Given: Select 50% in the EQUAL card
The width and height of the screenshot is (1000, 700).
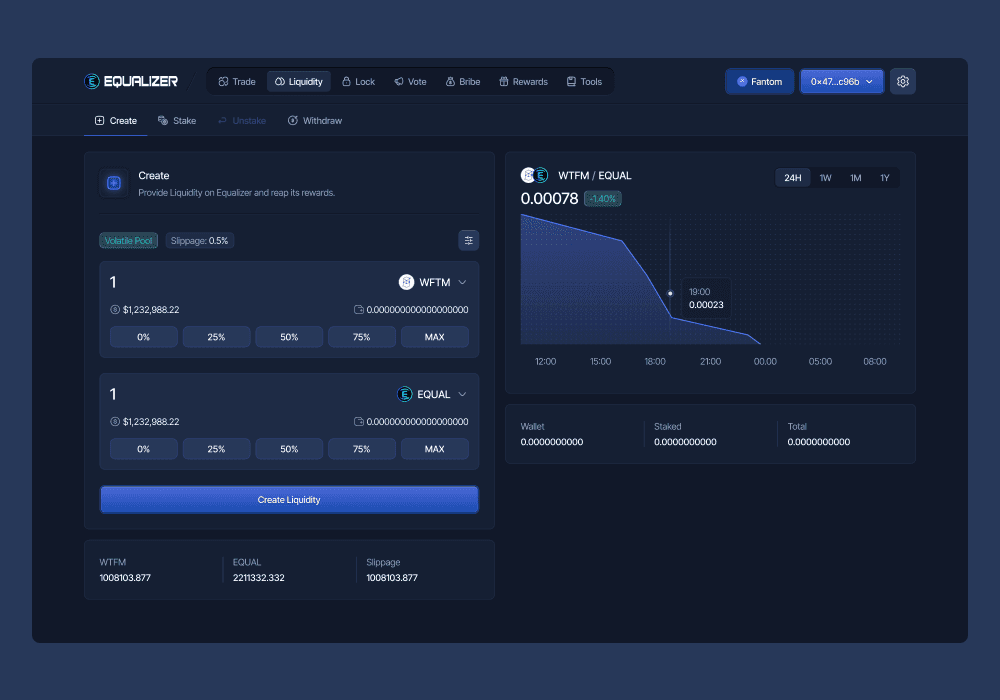Looking at the screenshot, I should (x=289, y=449).
